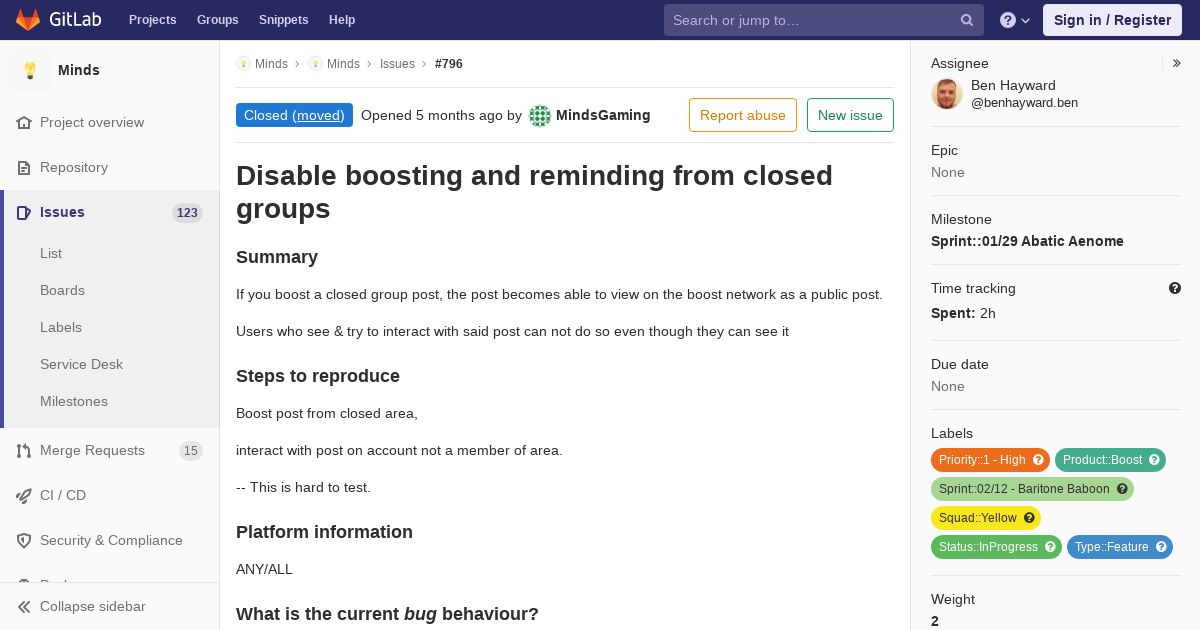Click the Merge Requests branch icon
Image resolution: width=1200 pixels, height=630 pixels.
(24, 450)
